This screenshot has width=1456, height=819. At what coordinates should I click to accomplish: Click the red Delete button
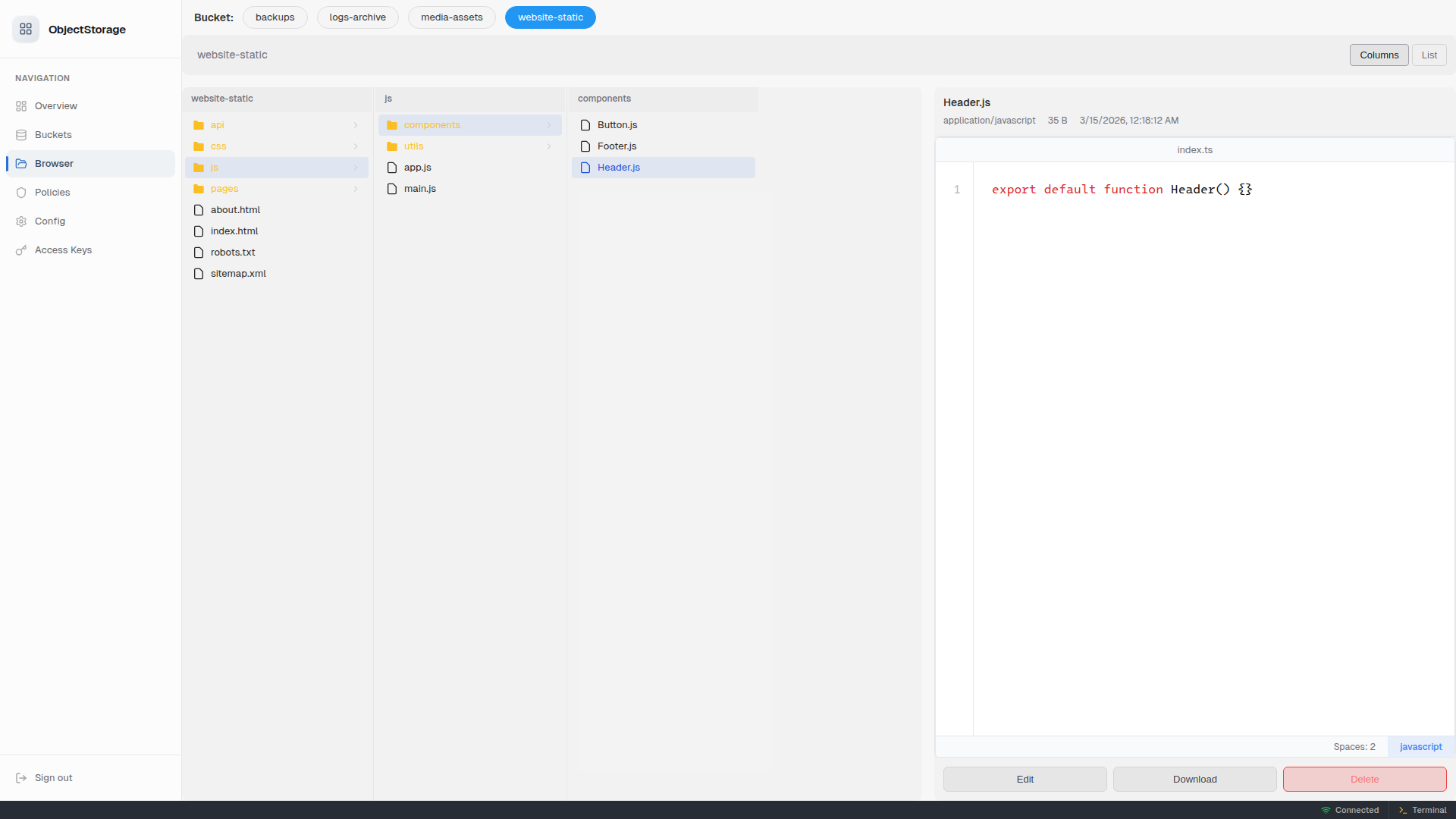click(x=1364, y=780)
